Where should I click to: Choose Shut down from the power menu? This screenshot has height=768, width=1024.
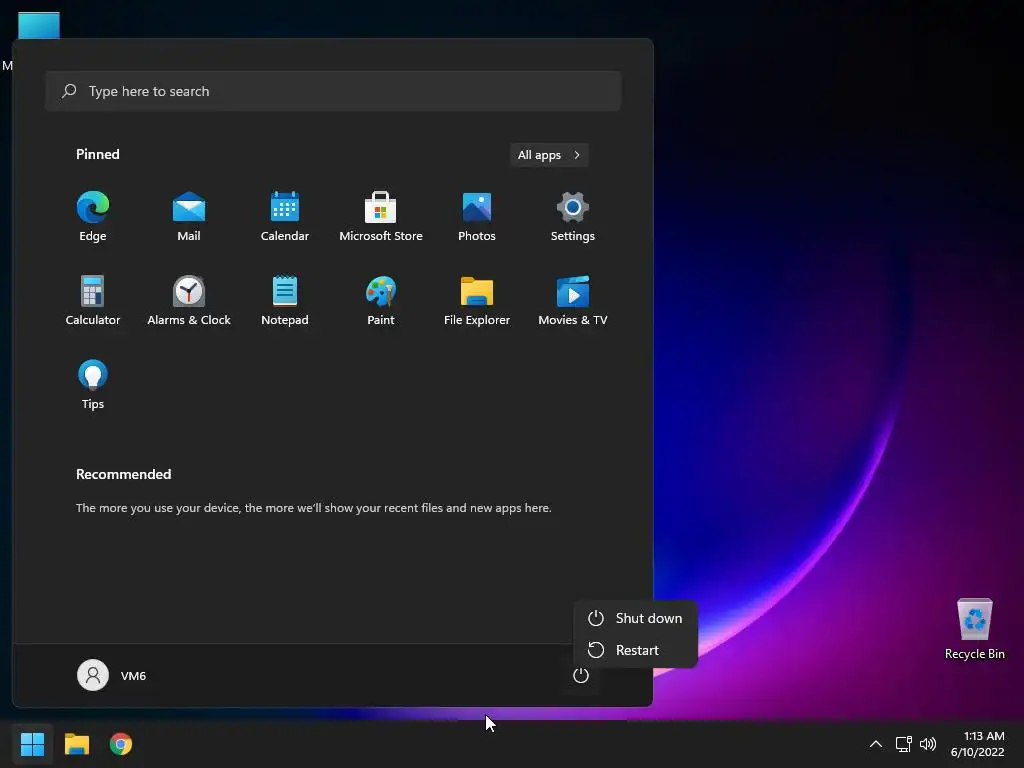(635, 618)
